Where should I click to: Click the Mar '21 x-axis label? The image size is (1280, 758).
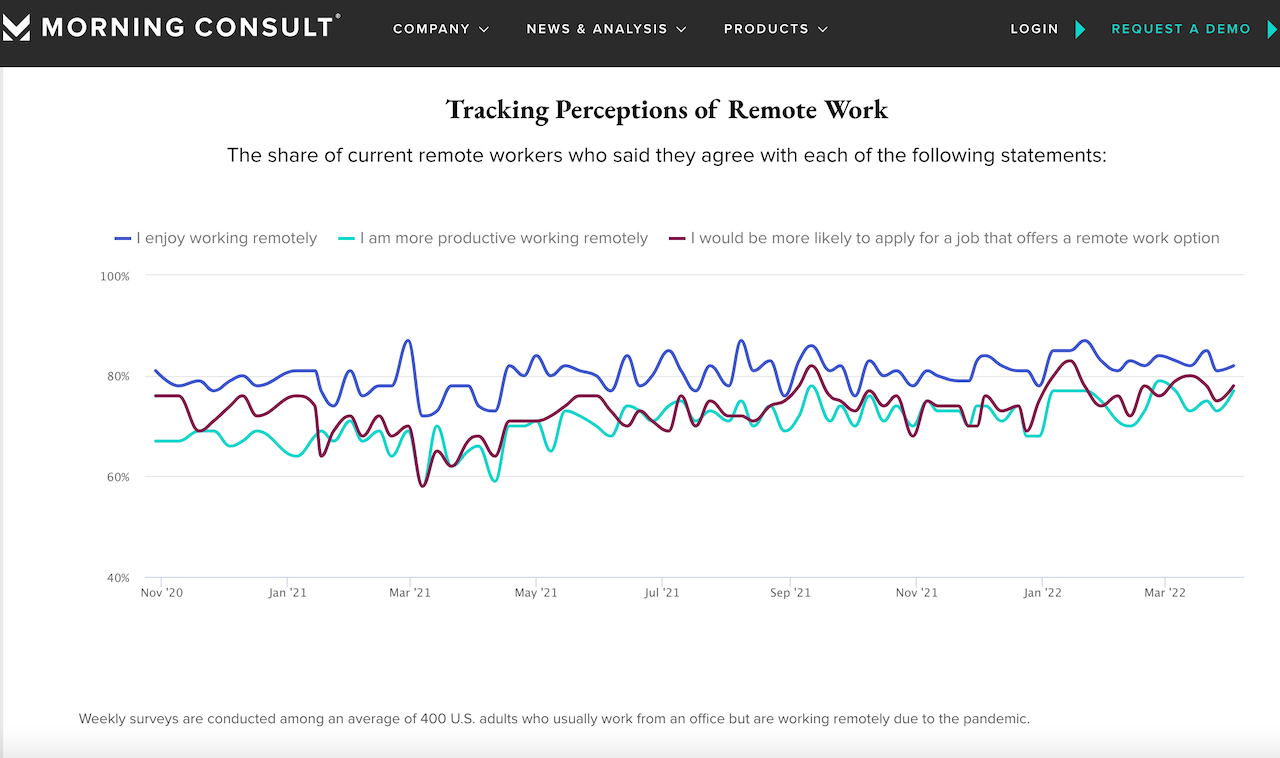(410, 593)
